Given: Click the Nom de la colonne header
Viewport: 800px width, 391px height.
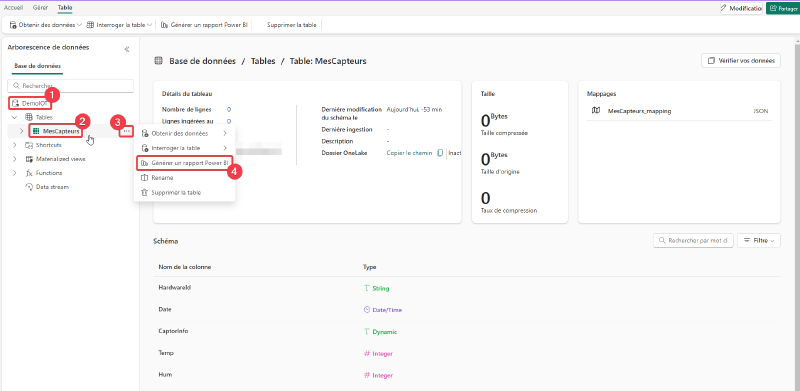Looking at the screenshot, I should [185, 266].
